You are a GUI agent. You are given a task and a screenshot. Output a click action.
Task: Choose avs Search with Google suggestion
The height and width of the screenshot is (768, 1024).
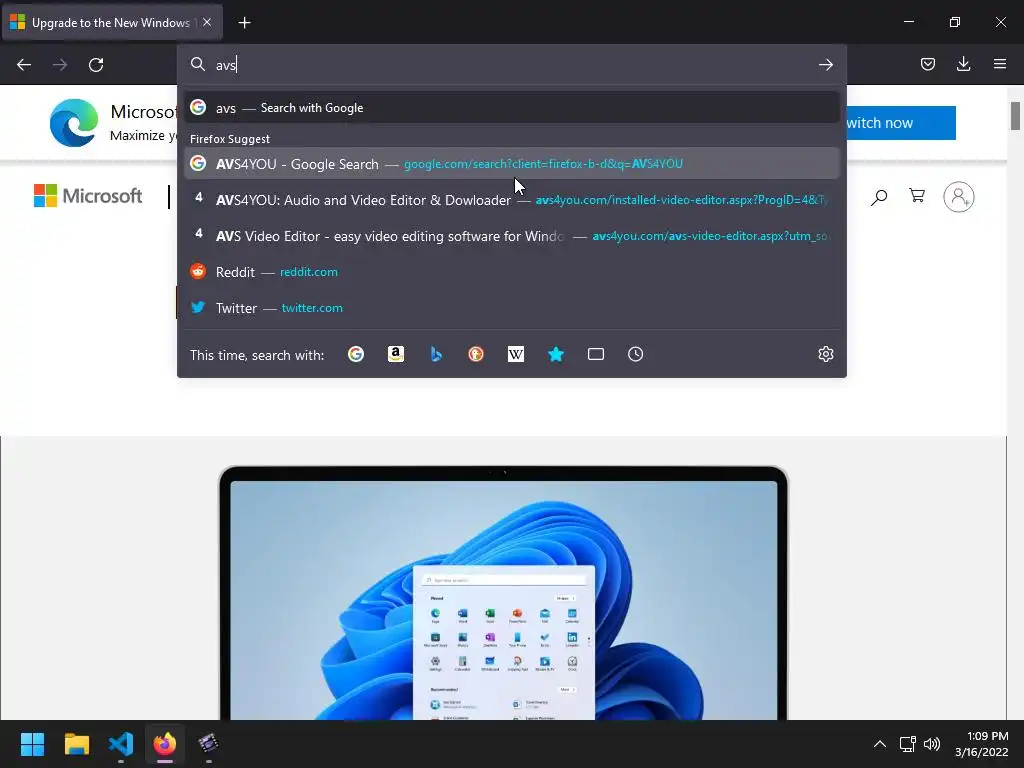(512, 108)
